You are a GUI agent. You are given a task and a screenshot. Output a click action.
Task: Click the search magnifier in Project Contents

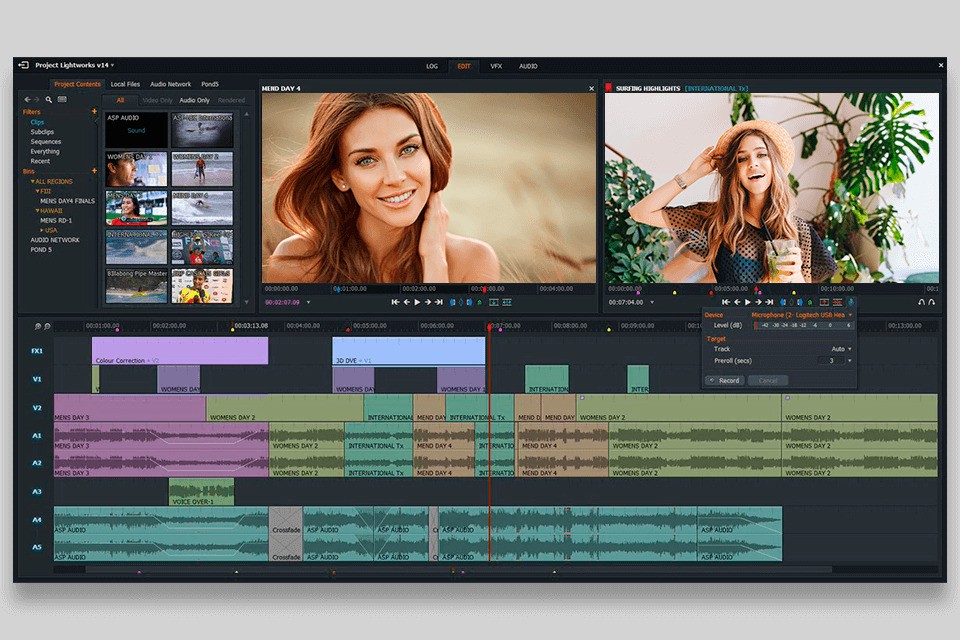(49, 100)
